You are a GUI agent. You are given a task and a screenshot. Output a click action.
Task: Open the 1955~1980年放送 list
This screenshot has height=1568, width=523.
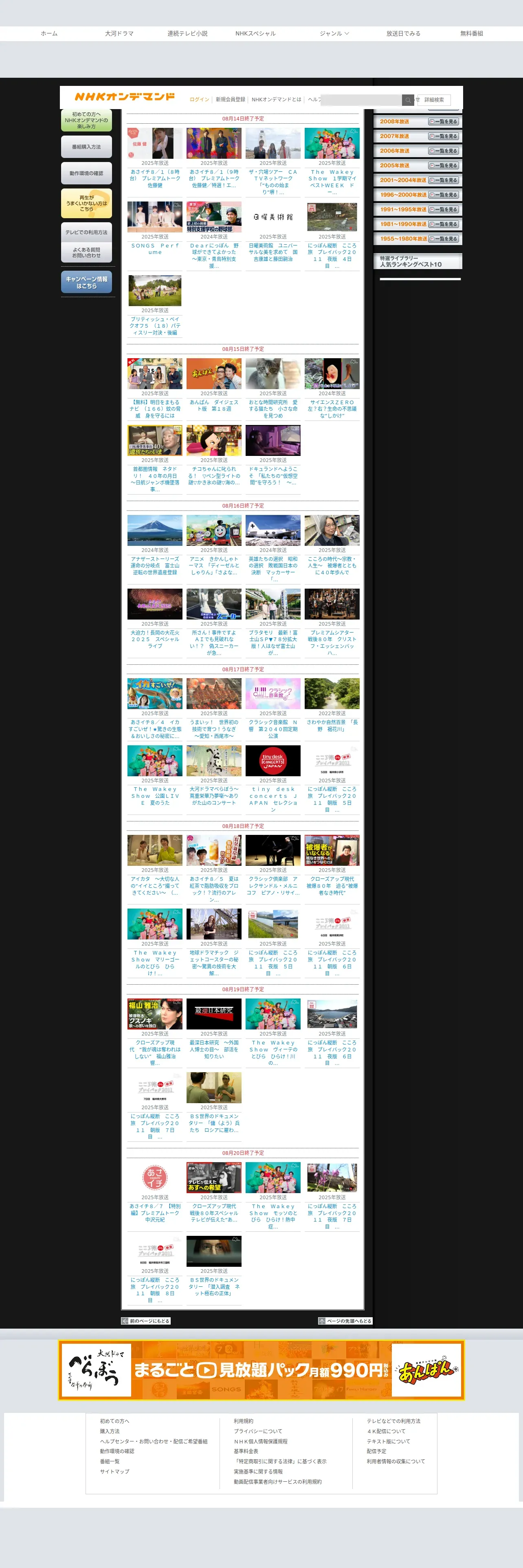click(443, 239)
